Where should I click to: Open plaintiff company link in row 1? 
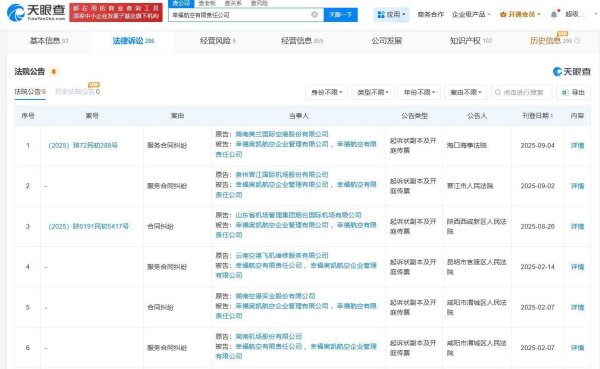282,134
